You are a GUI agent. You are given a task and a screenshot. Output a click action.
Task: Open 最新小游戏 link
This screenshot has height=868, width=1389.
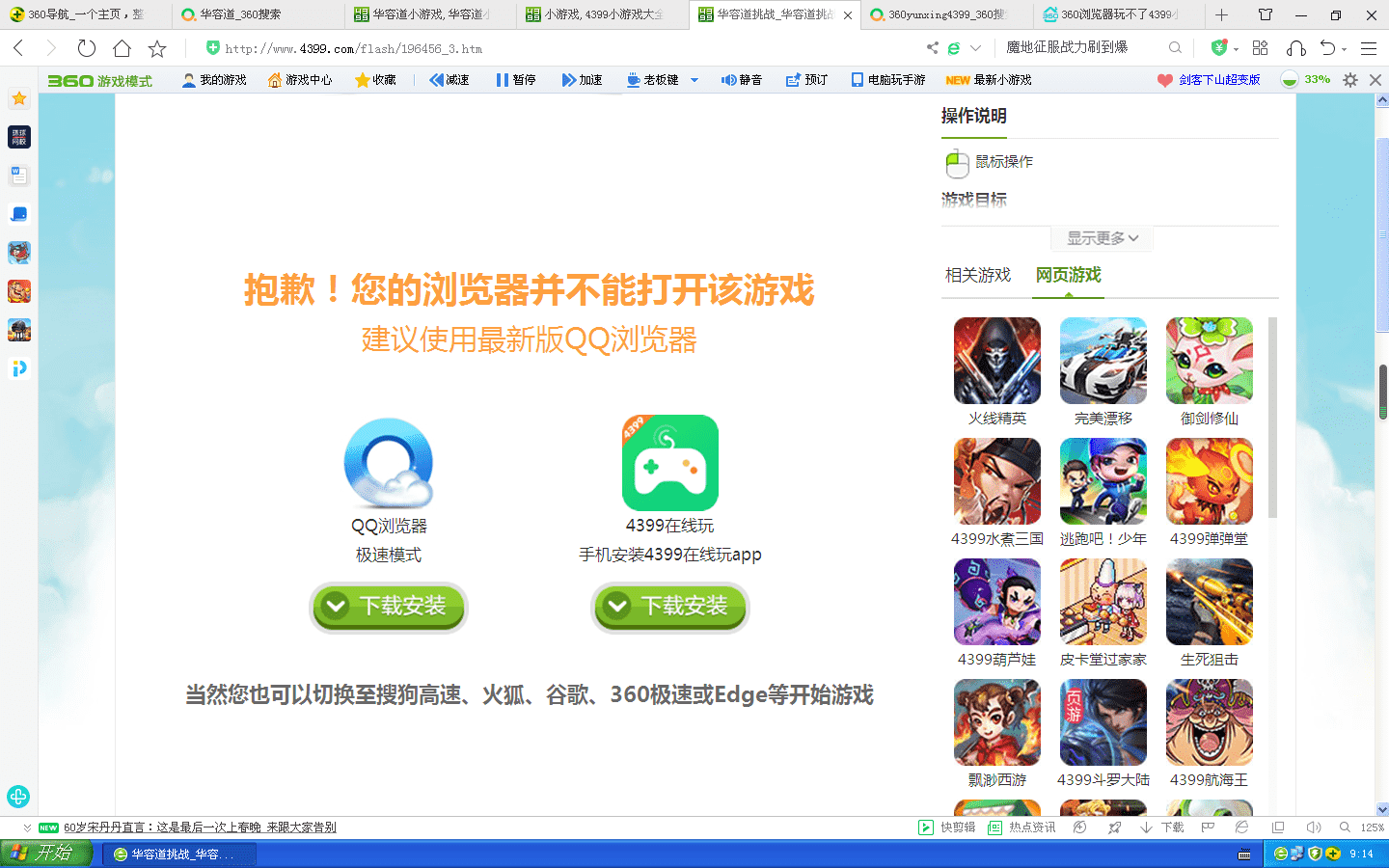[989, 80]
